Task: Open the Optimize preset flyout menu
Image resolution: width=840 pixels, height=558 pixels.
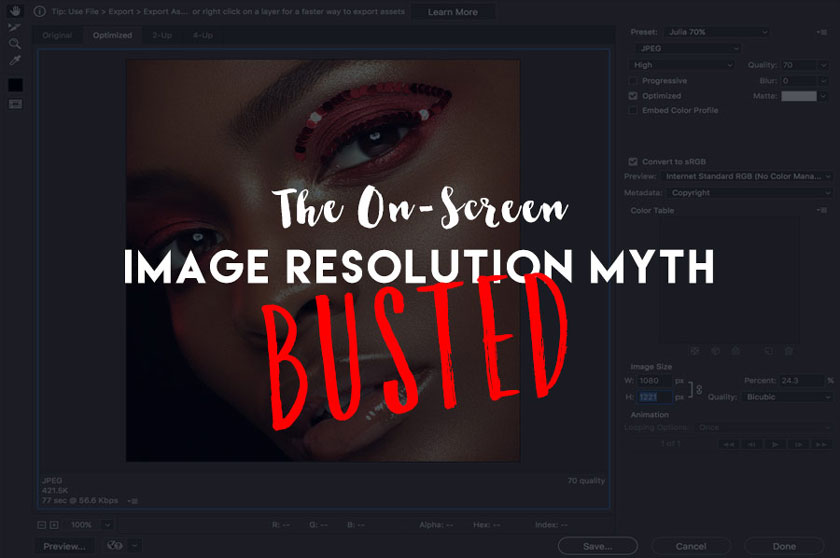Action: coord(821,32)
